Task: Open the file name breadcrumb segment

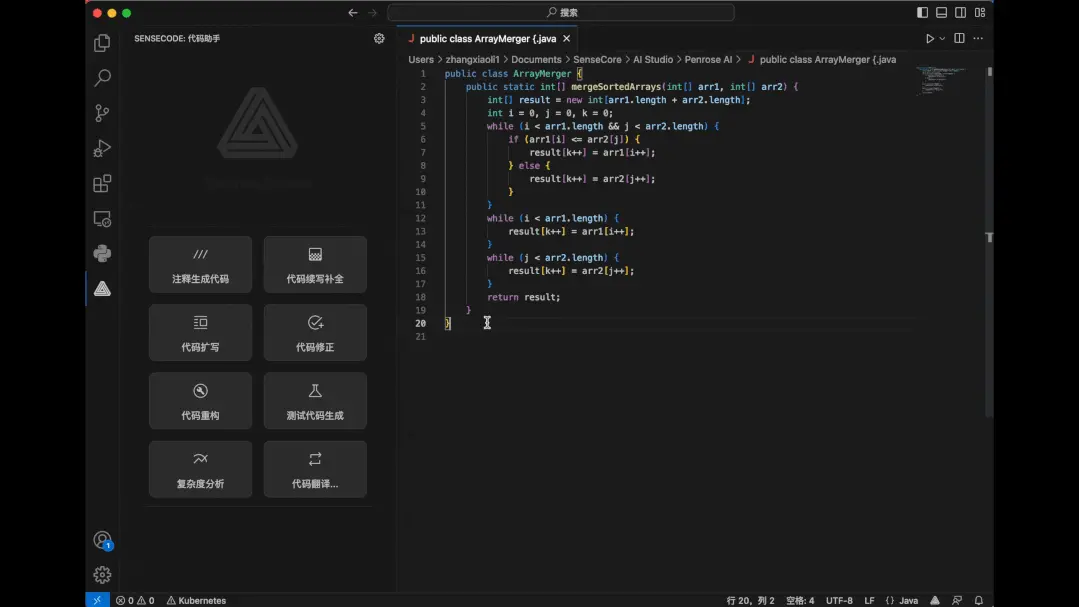Action: pos(822,60)
